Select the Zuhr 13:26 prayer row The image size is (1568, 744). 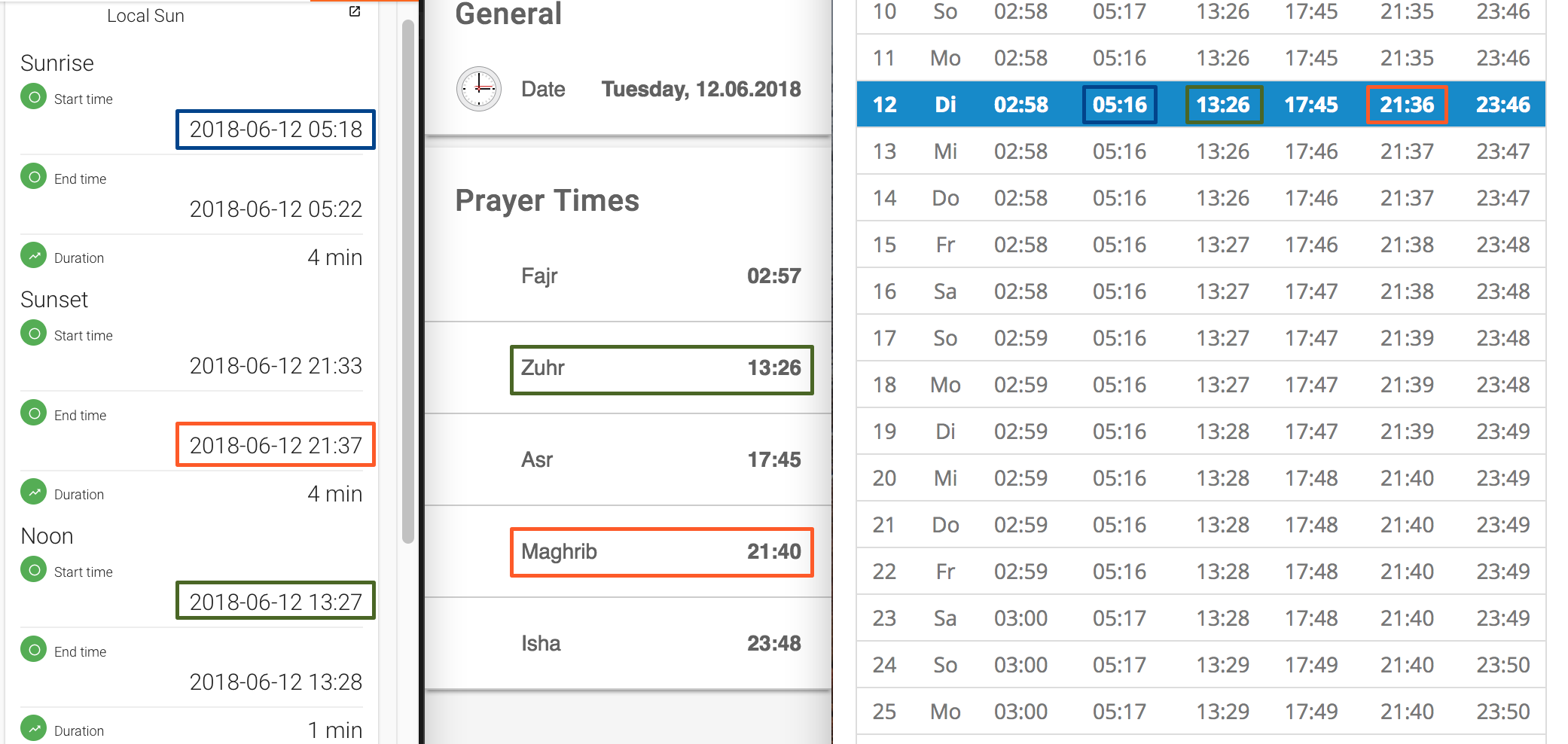[x=661, y=369]
